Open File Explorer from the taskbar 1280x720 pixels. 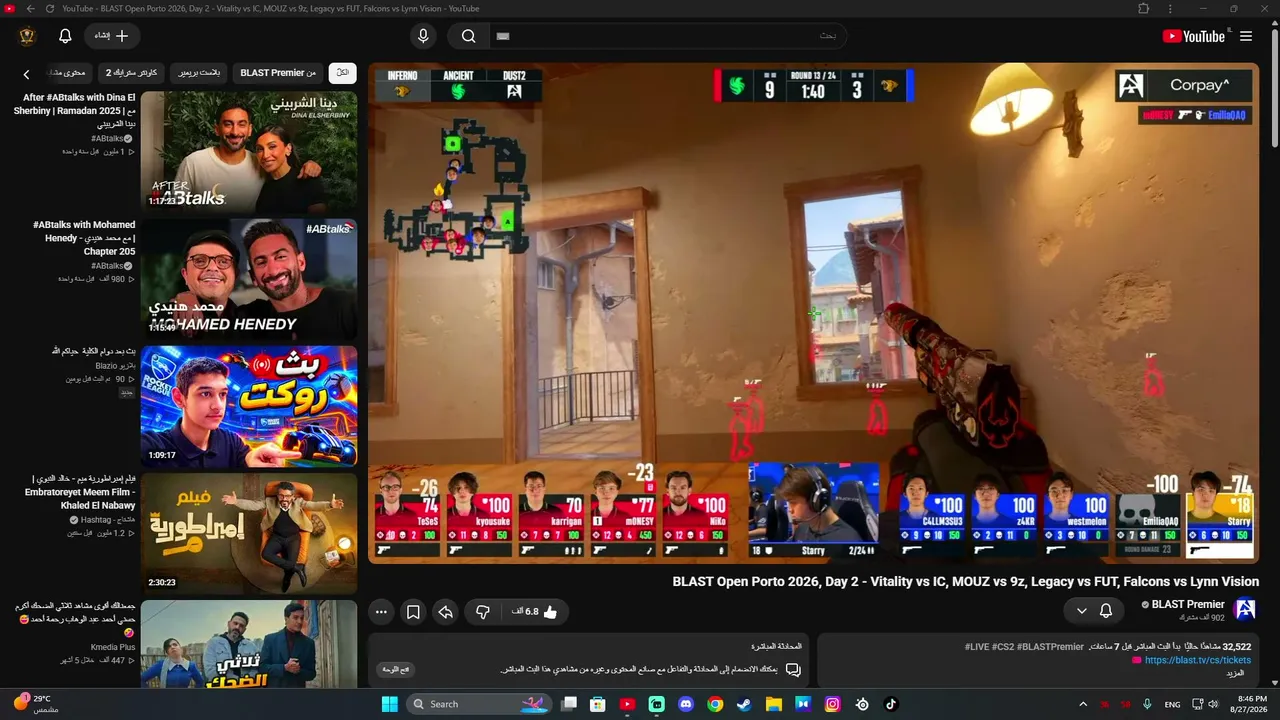[x=774, y=704]
